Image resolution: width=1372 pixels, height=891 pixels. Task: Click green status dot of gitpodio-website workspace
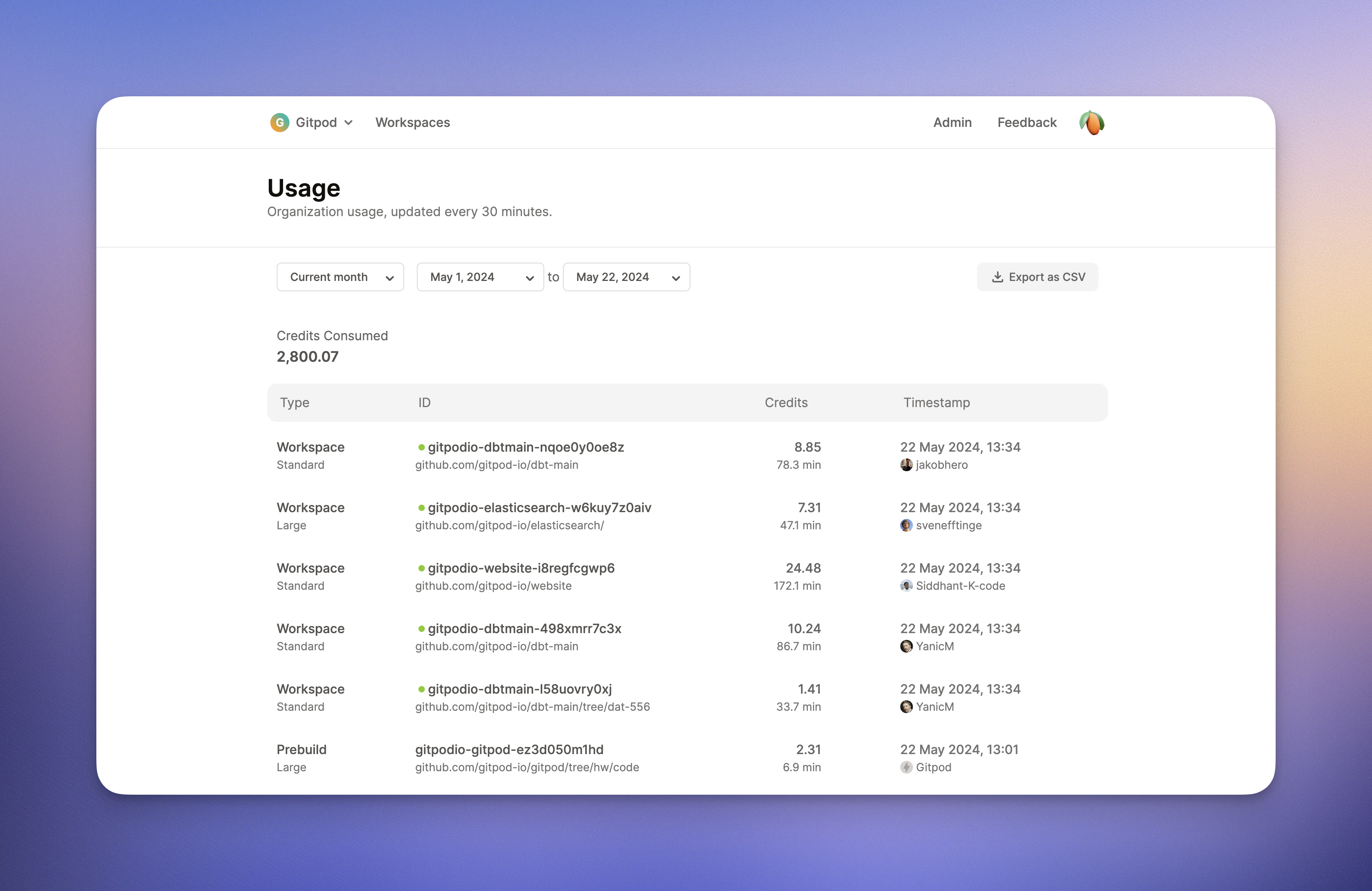coord(421,569)
